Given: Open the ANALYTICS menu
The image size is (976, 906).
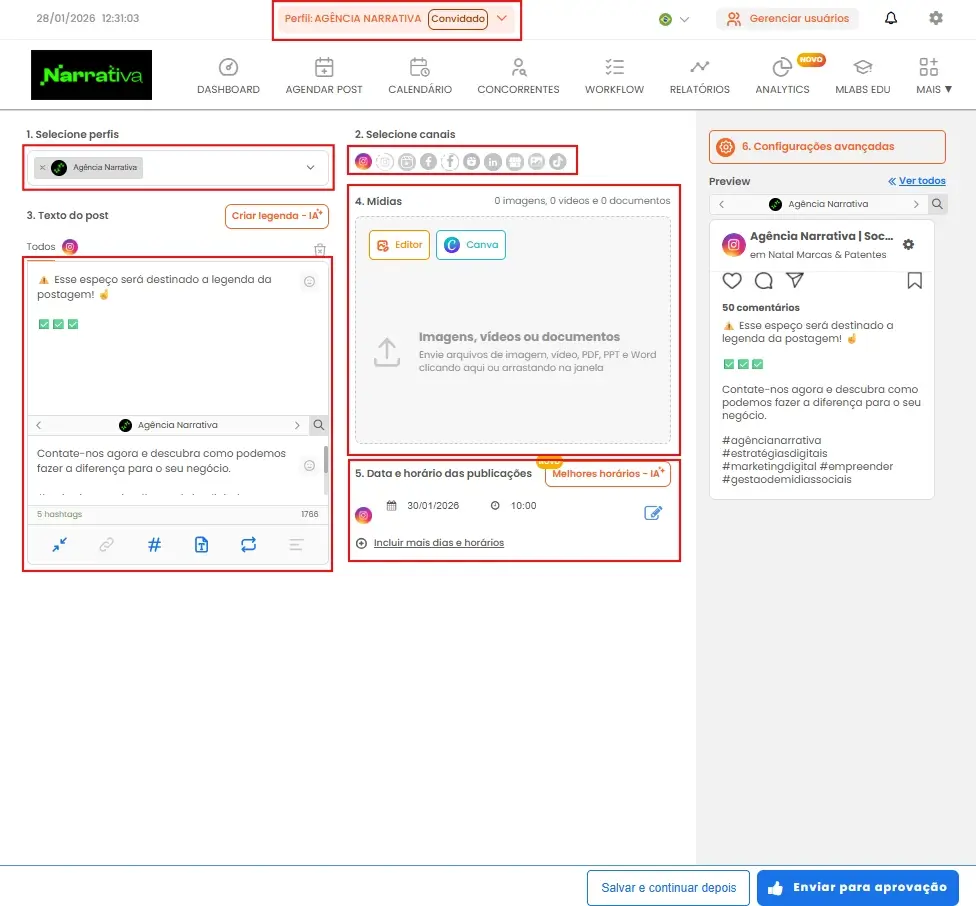Looking at the screenshot, I should (x=782, y=76).
